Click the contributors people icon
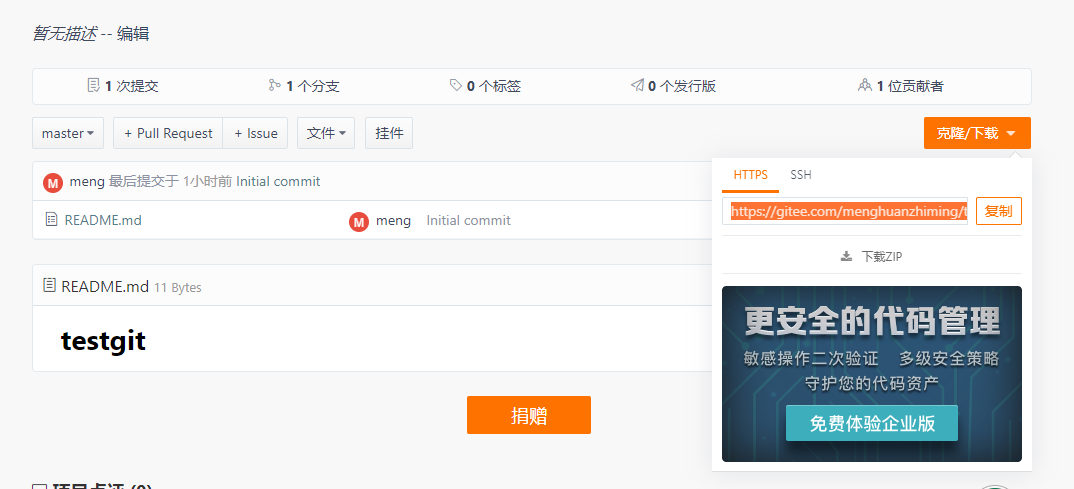The width and height of the screenshot is (1074, 489). click(864, 86)
